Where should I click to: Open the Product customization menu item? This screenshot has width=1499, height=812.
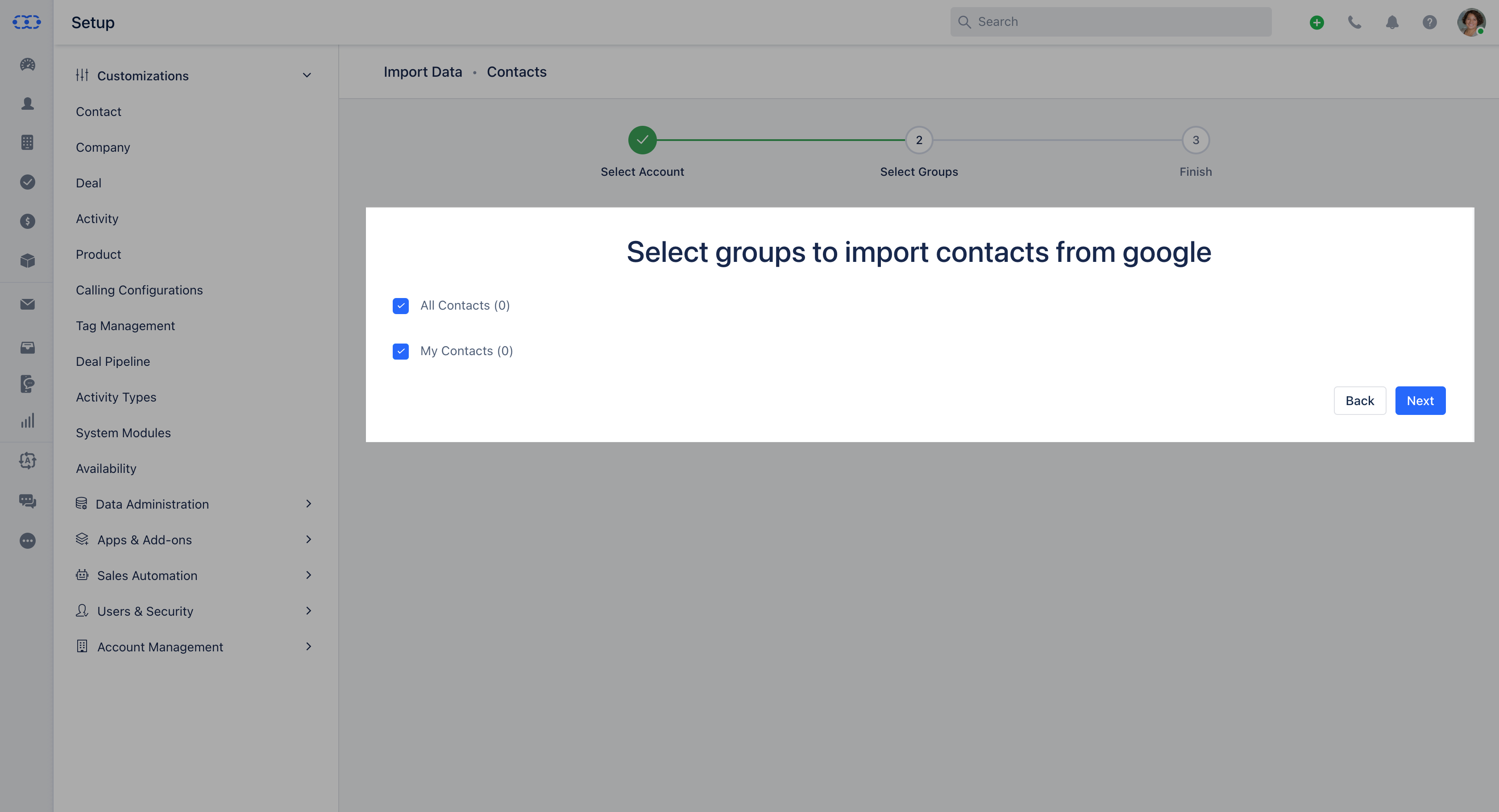(x=98, y=254)
